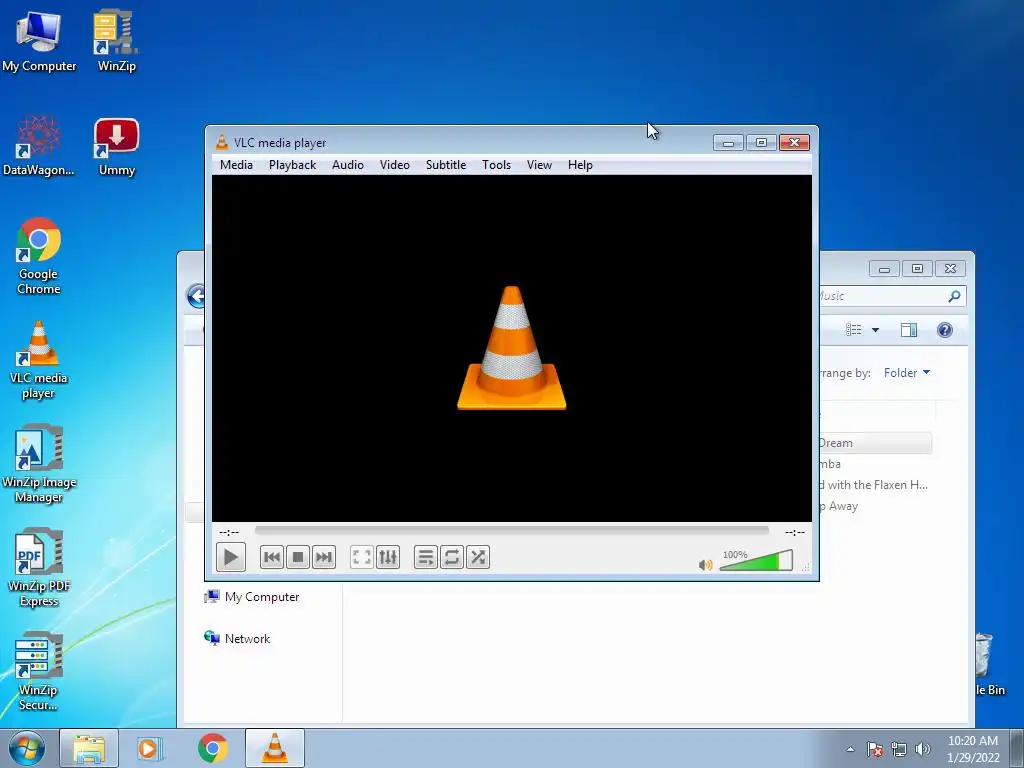Screen dimensions: 1024x768
Task: Click the remaining time label in VLC
Action: coord(795,532)
